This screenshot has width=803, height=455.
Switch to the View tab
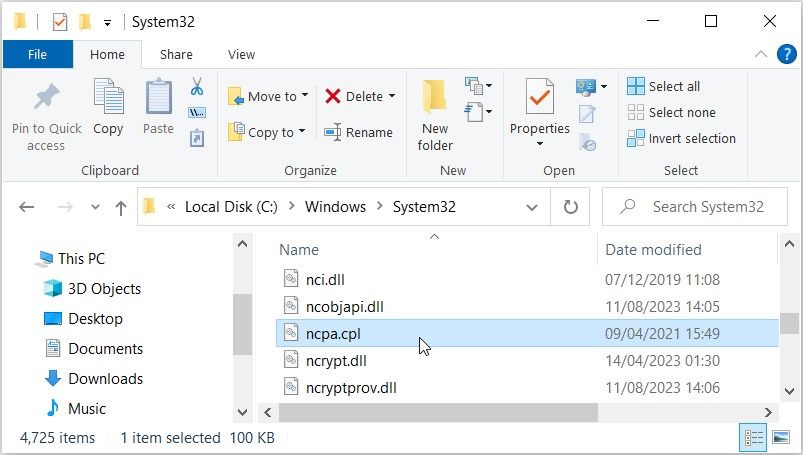(x=241, y=55)
